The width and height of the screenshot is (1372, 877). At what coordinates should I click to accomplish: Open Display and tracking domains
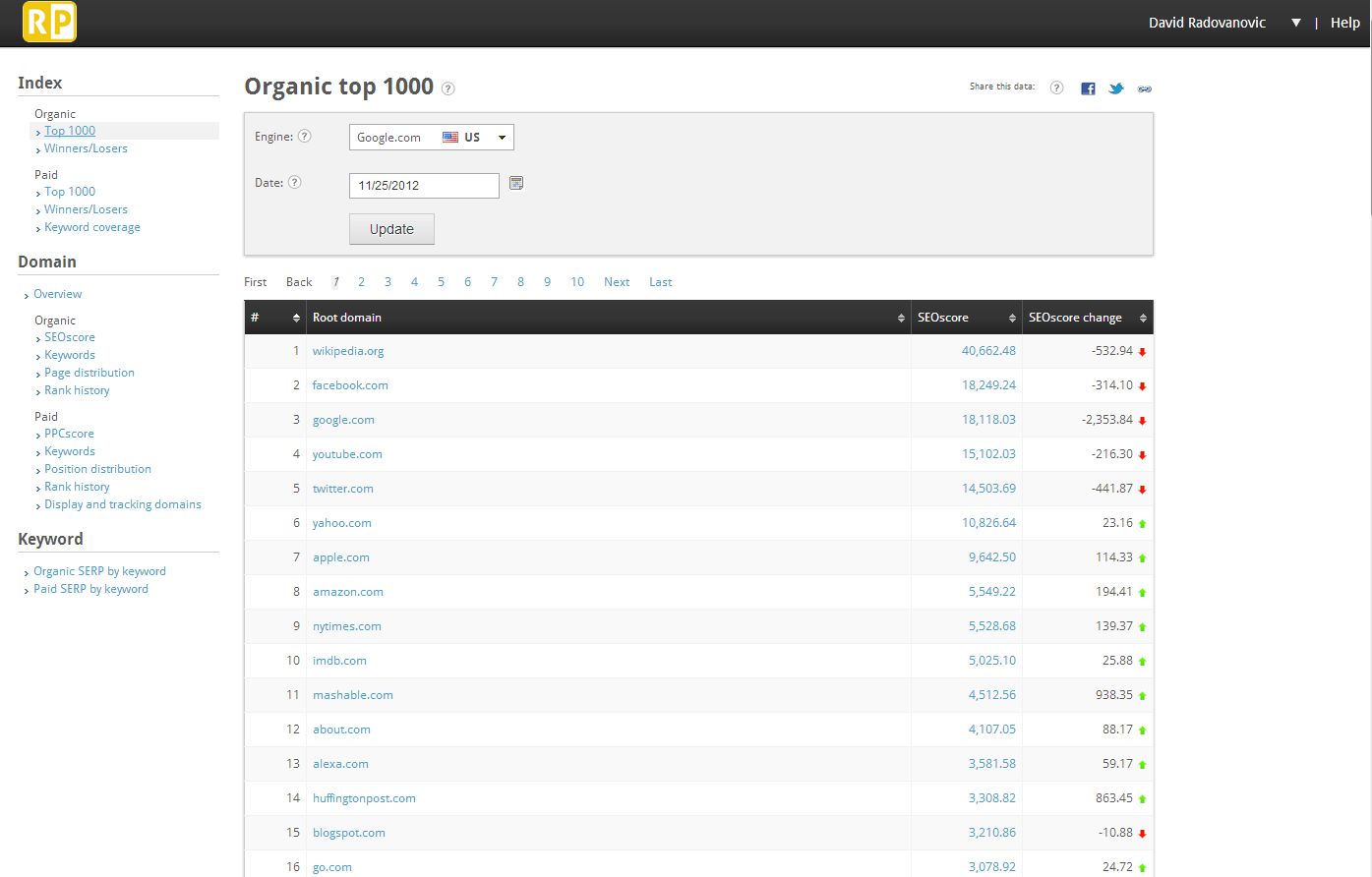point(123,504)
